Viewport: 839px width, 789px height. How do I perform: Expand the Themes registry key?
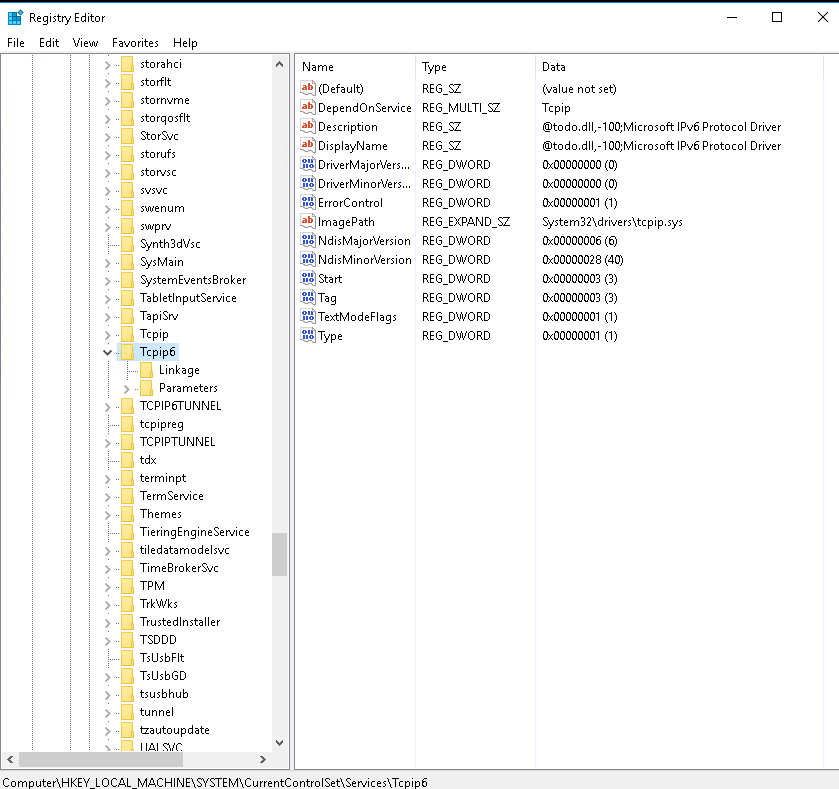(x=108, y=514)
